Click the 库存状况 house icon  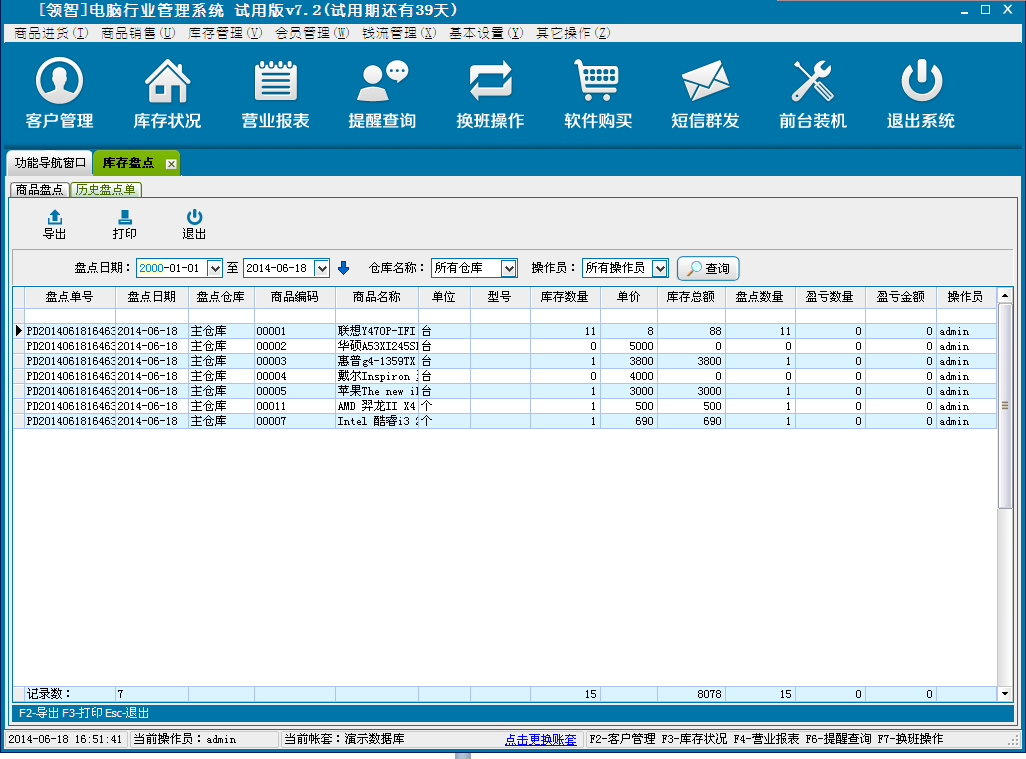point(167,82)
